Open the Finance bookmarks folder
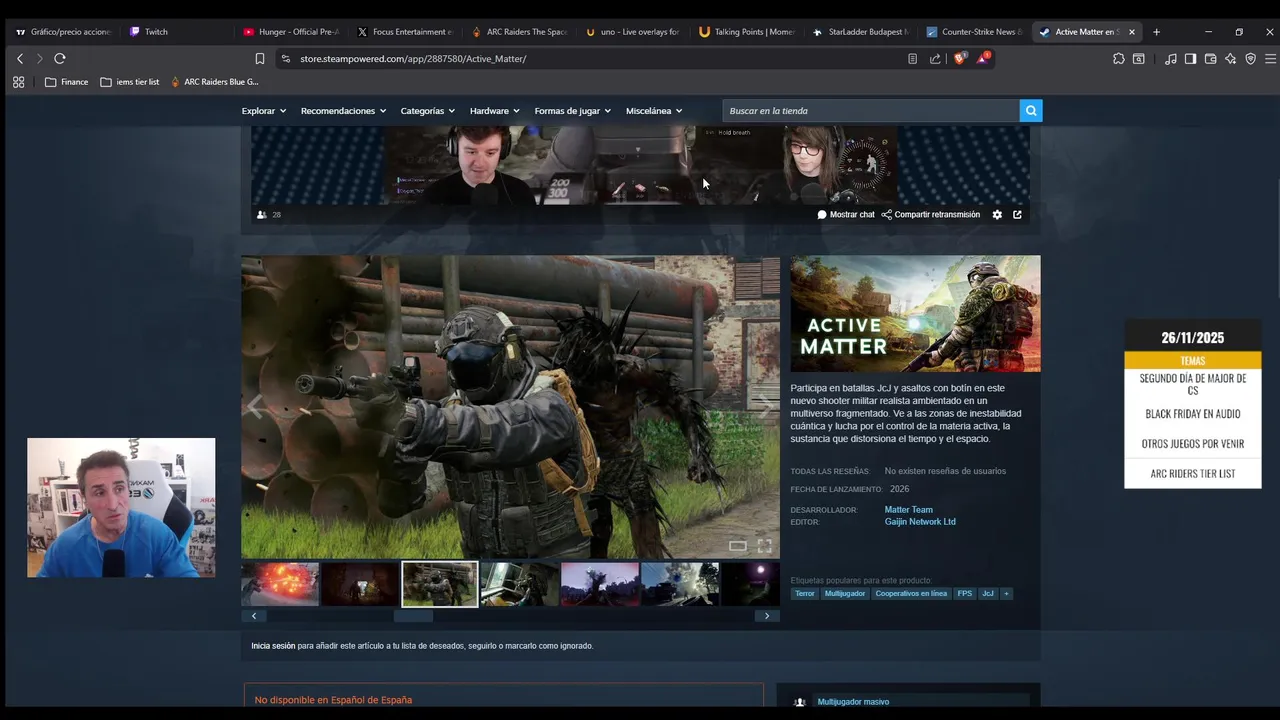 click(x=66, y=82)
